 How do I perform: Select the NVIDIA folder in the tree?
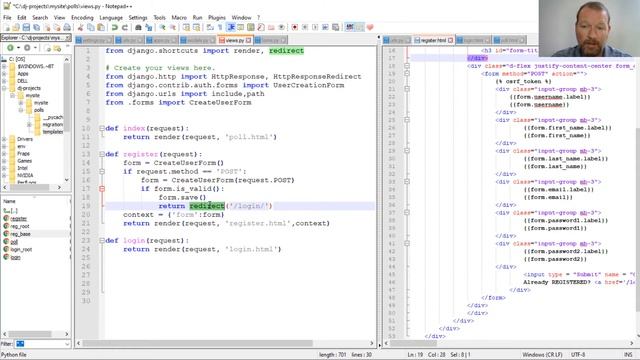coord(25,176)
